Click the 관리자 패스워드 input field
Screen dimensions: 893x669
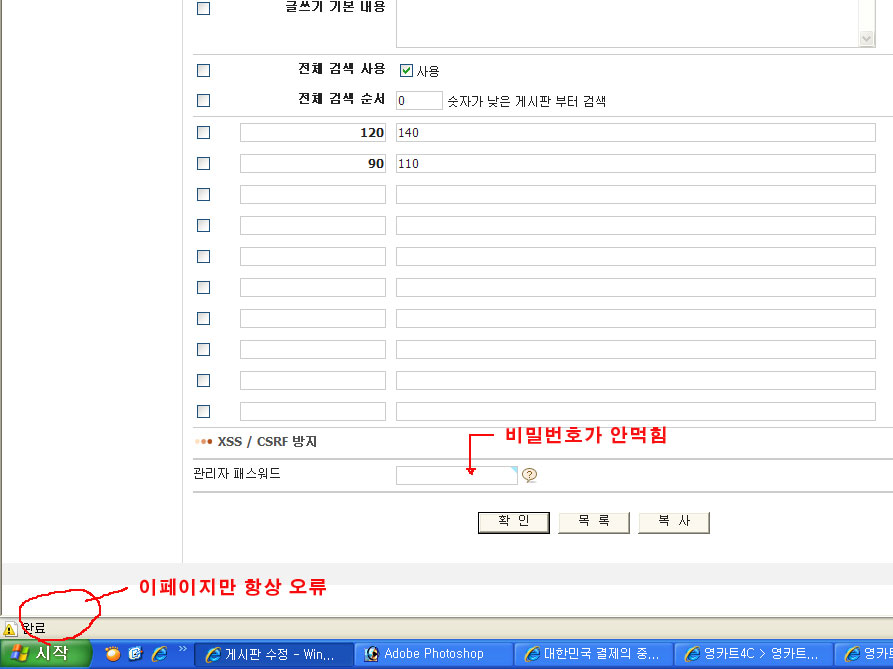click(x=456, y=476)
